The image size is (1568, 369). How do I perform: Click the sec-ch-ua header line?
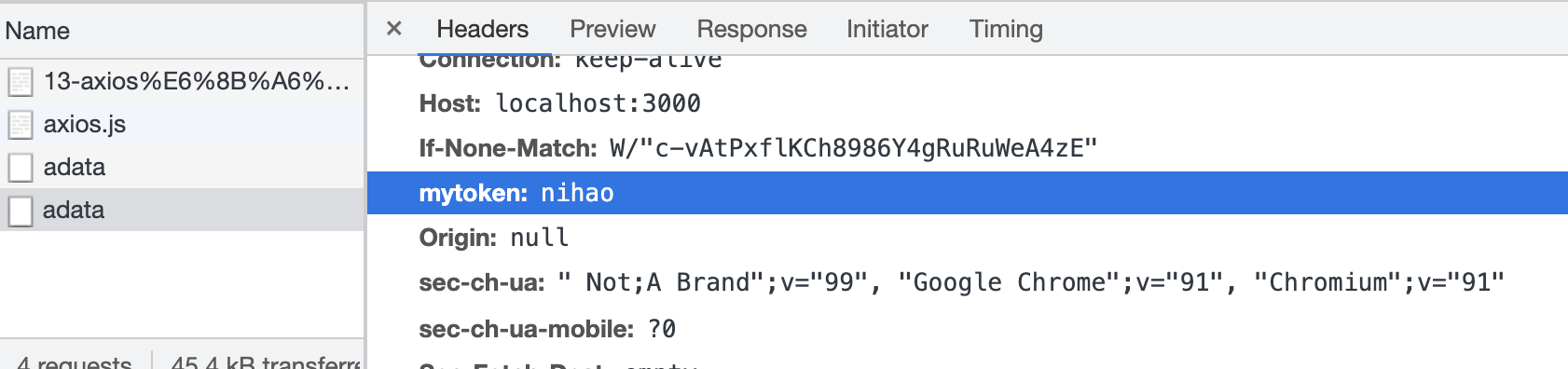point(961,282)
